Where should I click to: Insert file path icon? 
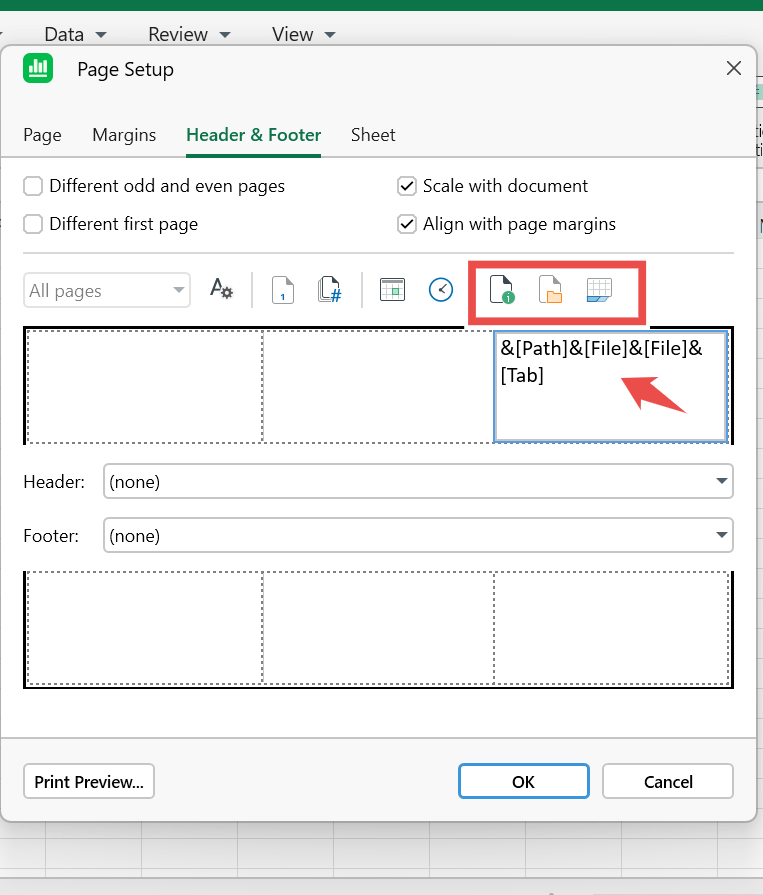[502, 289]
